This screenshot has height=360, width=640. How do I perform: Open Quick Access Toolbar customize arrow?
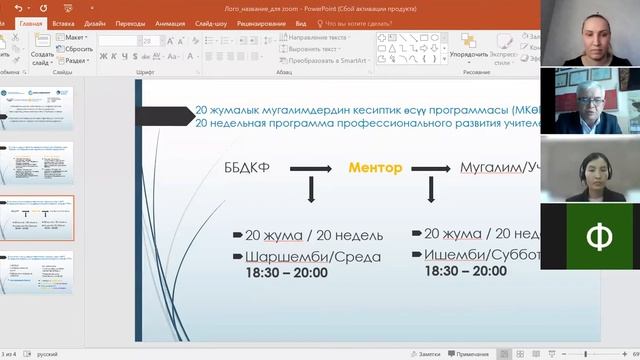point(92,8)
